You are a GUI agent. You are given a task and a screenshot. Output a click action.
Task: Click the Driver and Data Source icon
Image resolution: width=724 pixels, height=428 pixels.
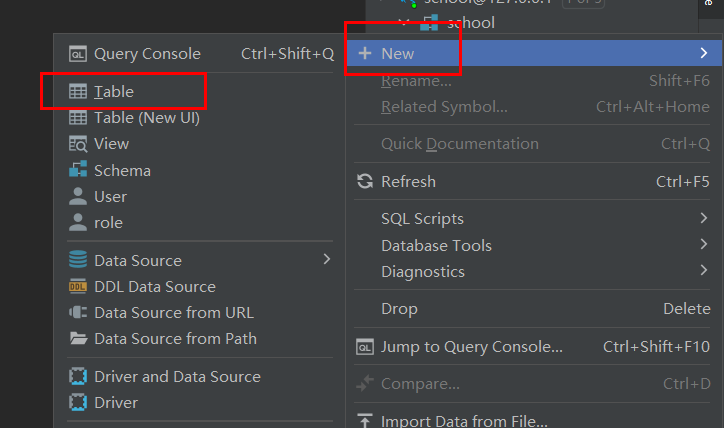click(77, 377)
